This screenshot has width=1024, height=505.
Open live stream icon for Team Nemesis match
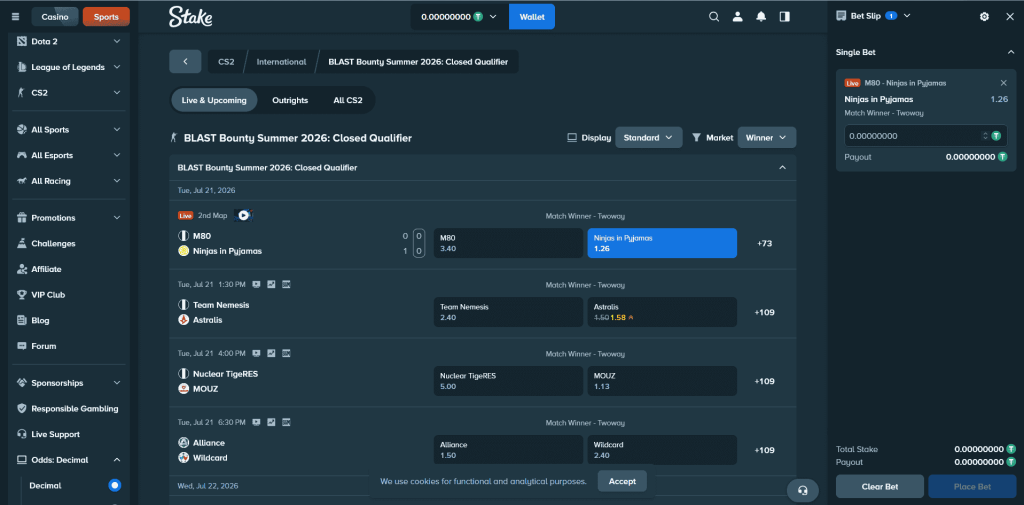coord(257,284)
